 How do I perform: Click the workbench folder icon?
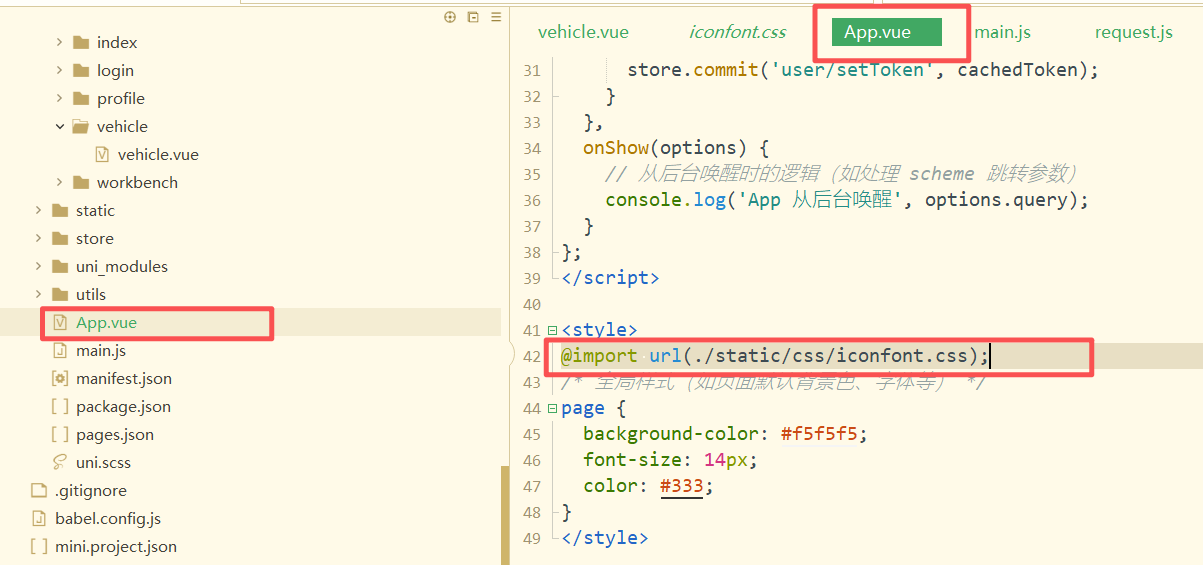pos(81,182)
